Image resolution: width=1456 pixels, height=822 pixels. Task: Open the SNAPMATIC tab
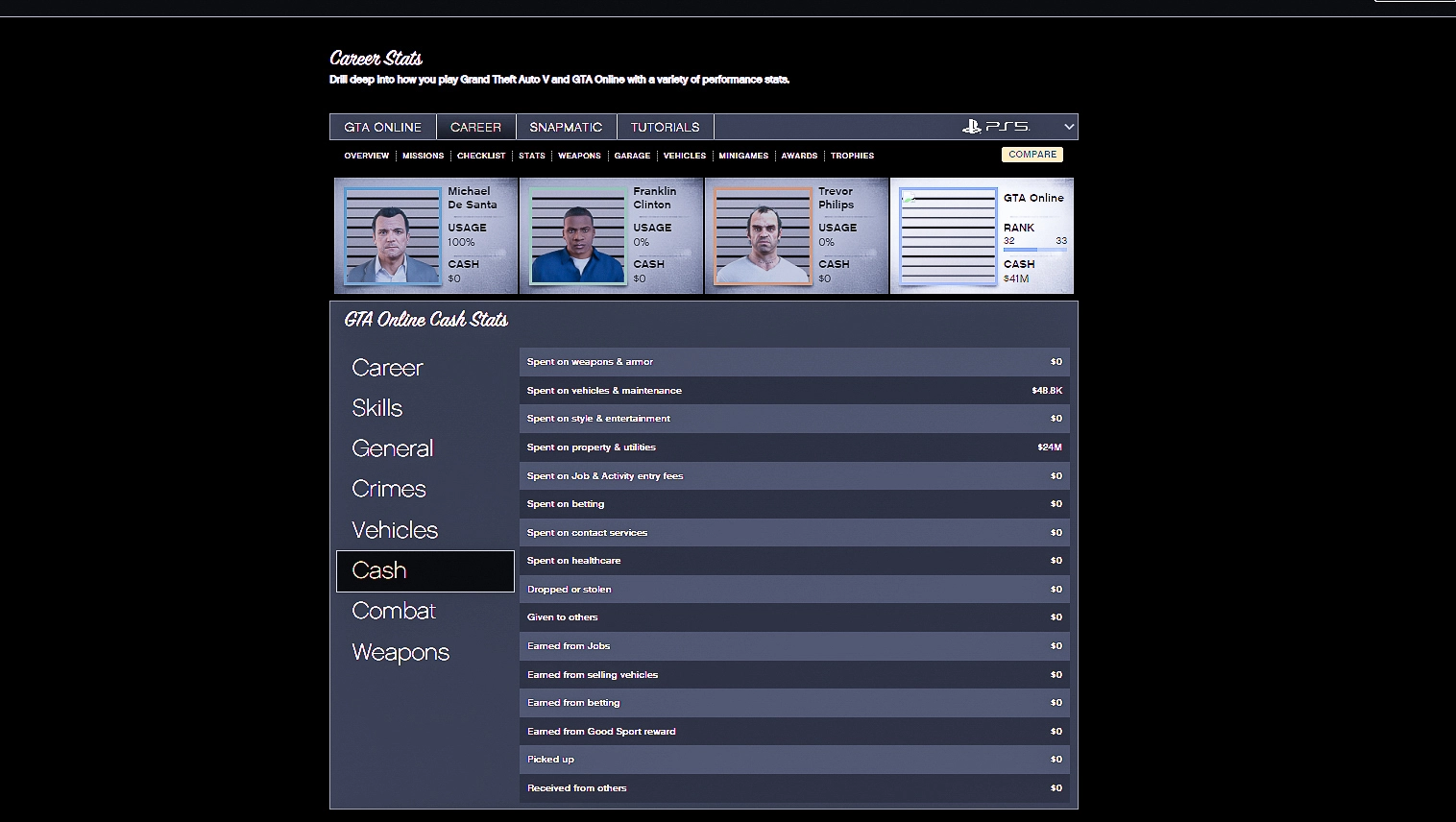566,127
